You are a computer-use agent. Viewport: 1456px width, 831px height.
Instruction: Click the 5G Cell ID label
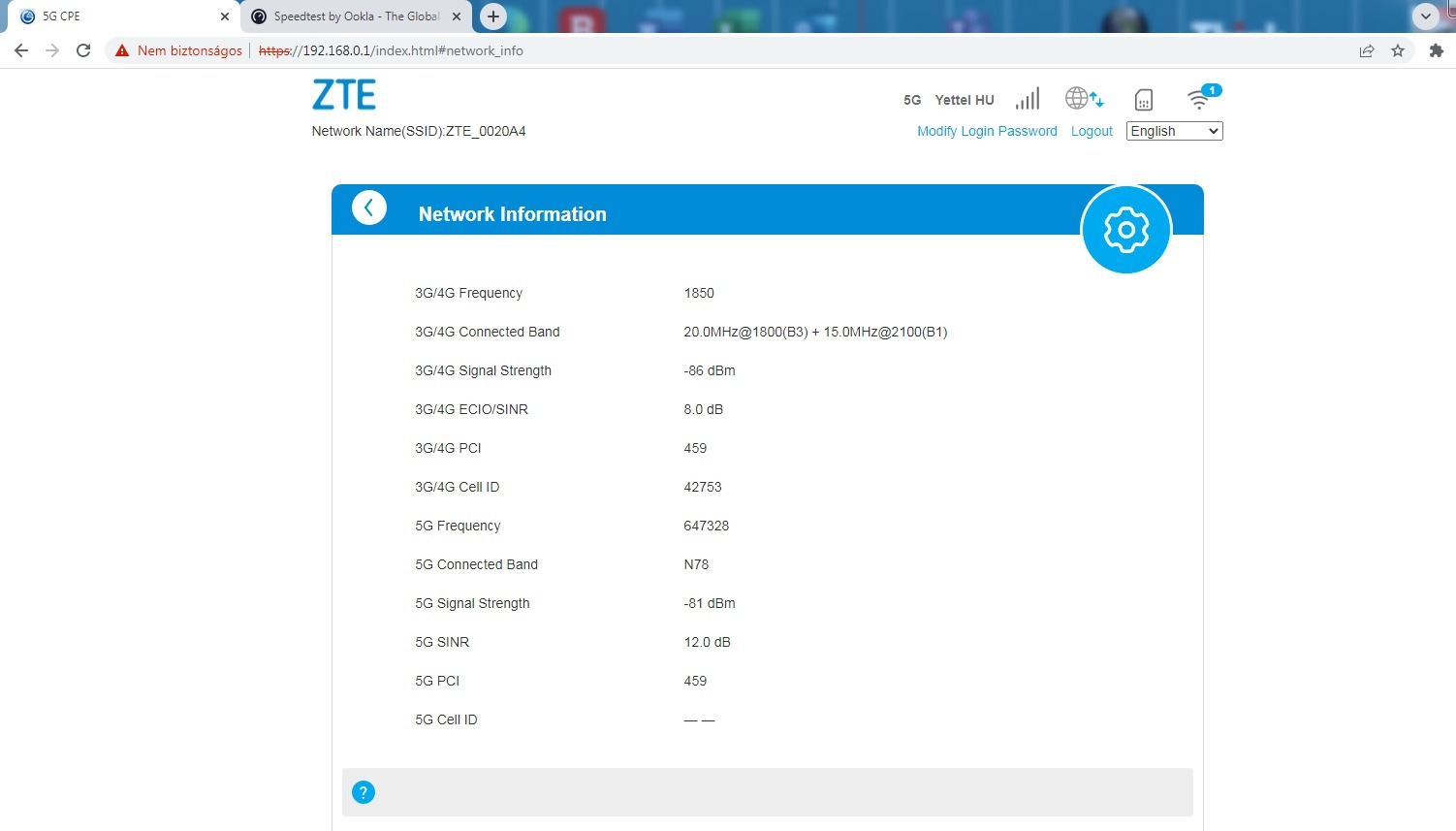coord(446,719)
